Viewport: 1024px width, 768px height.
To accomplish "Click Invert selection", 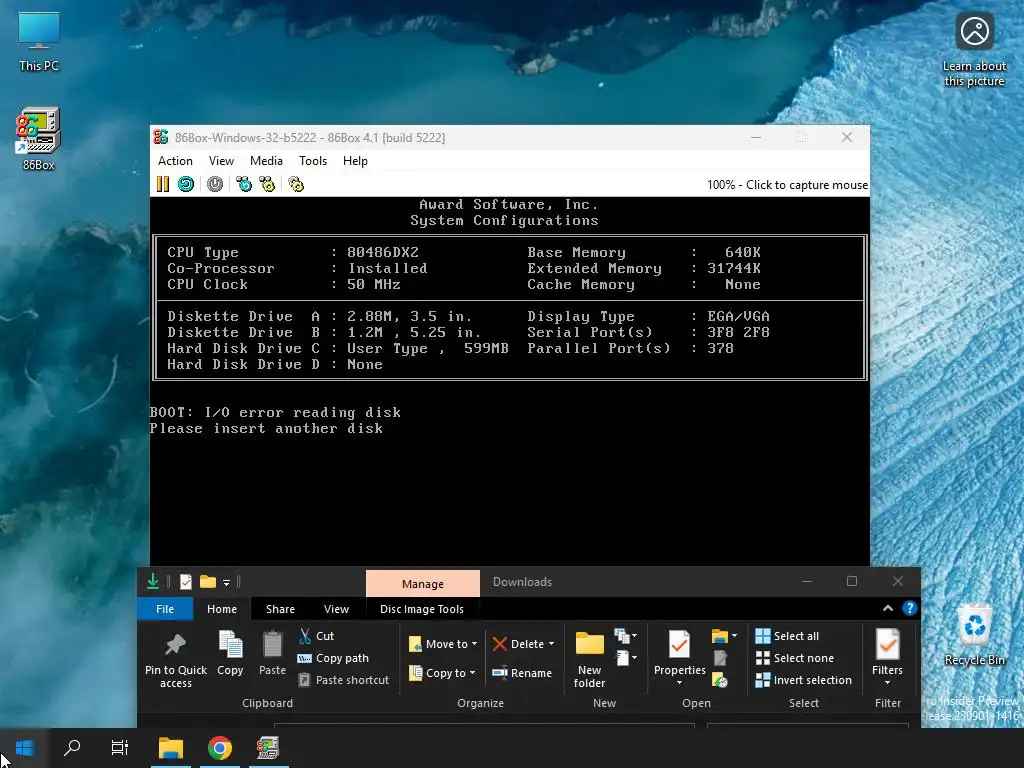I will click(803, 680).
